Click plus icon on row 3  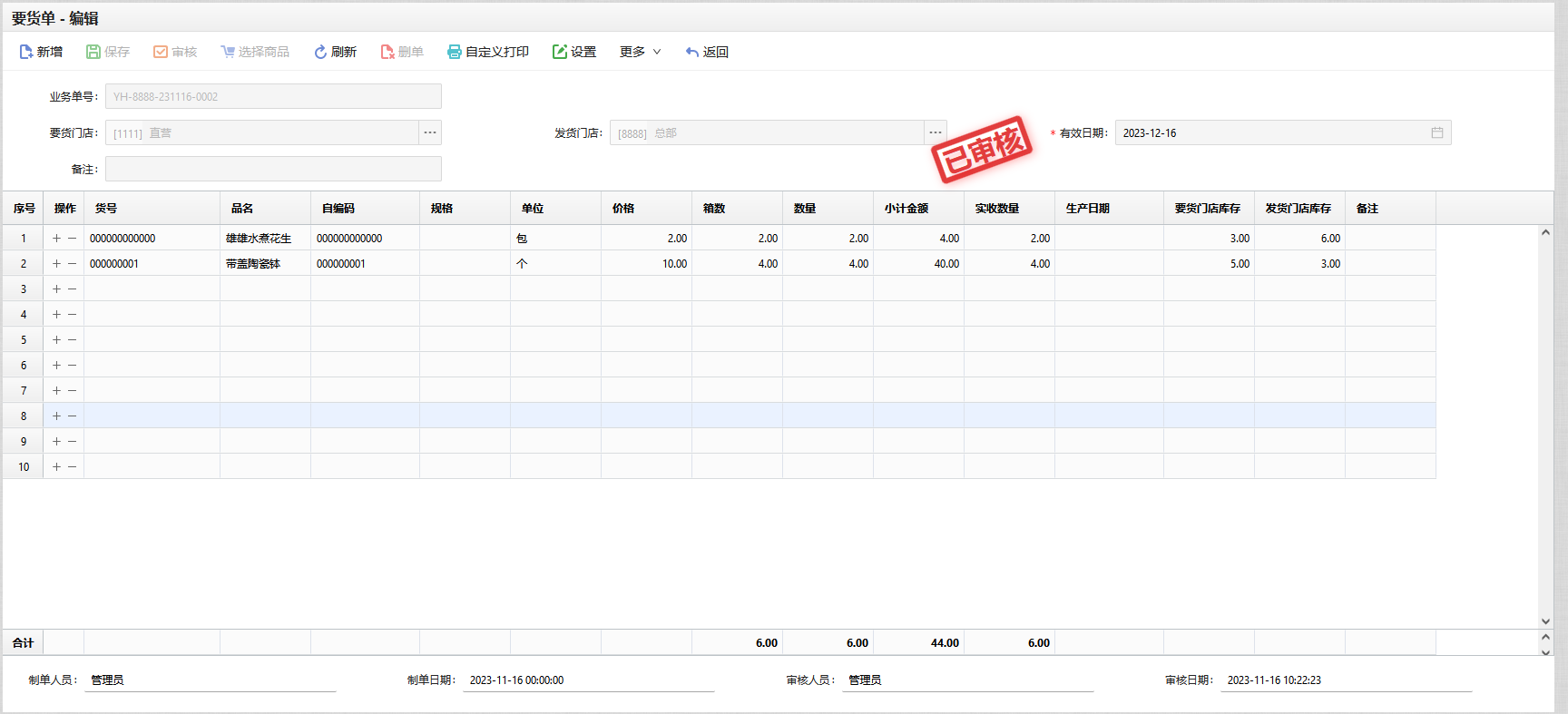[56, 289]
